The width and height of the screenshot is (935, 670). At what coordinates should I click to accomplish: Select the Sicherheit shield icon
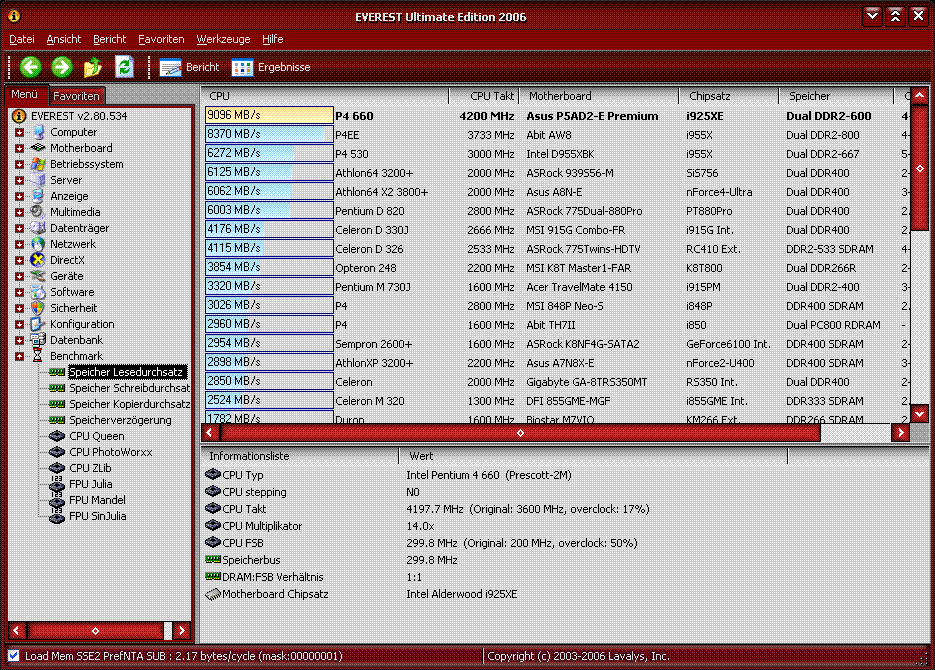pyautogui.click(x=38, y=308)
